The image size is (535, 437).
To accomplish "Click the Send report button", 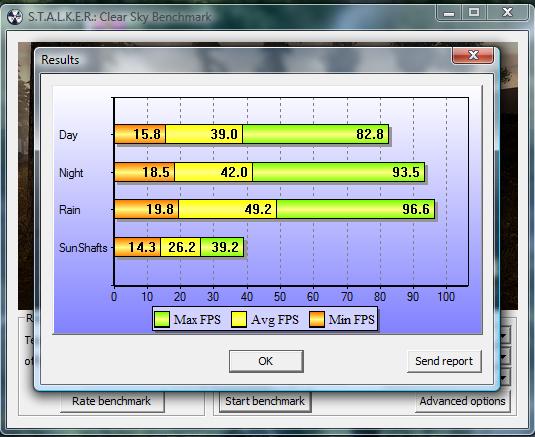I will pos(444,361).
